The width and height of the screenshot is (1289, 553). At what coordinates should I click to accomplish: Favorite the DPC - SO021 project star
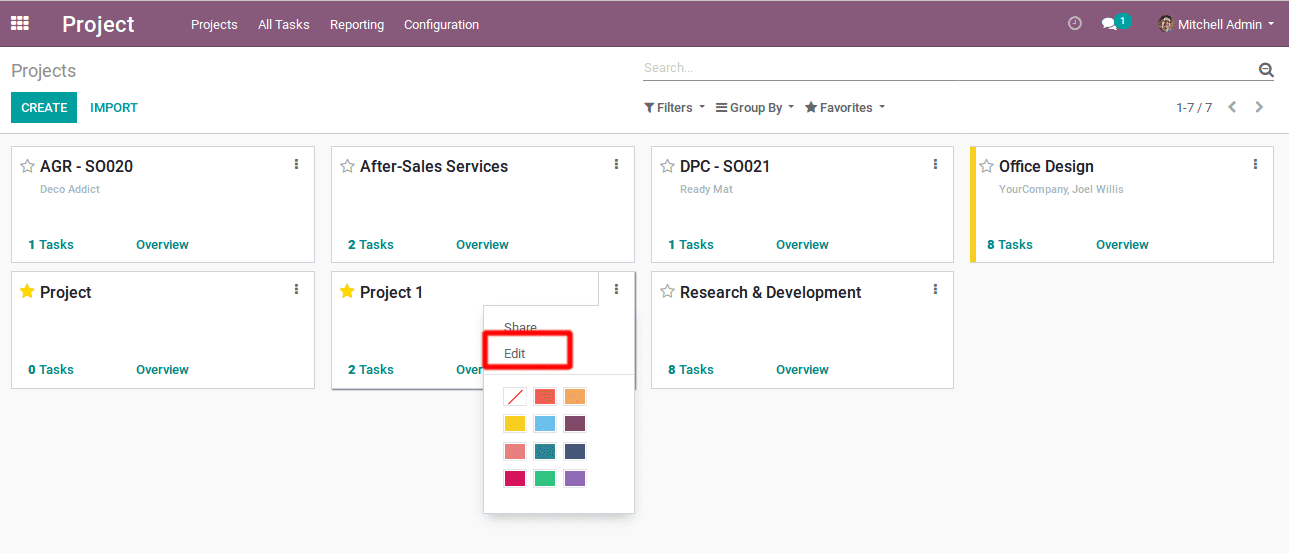667,166
